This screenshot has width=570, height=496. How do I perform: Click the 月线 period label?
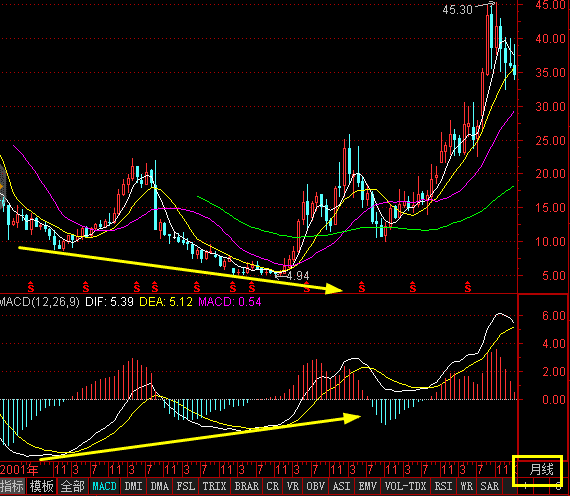tap(541, 470)
